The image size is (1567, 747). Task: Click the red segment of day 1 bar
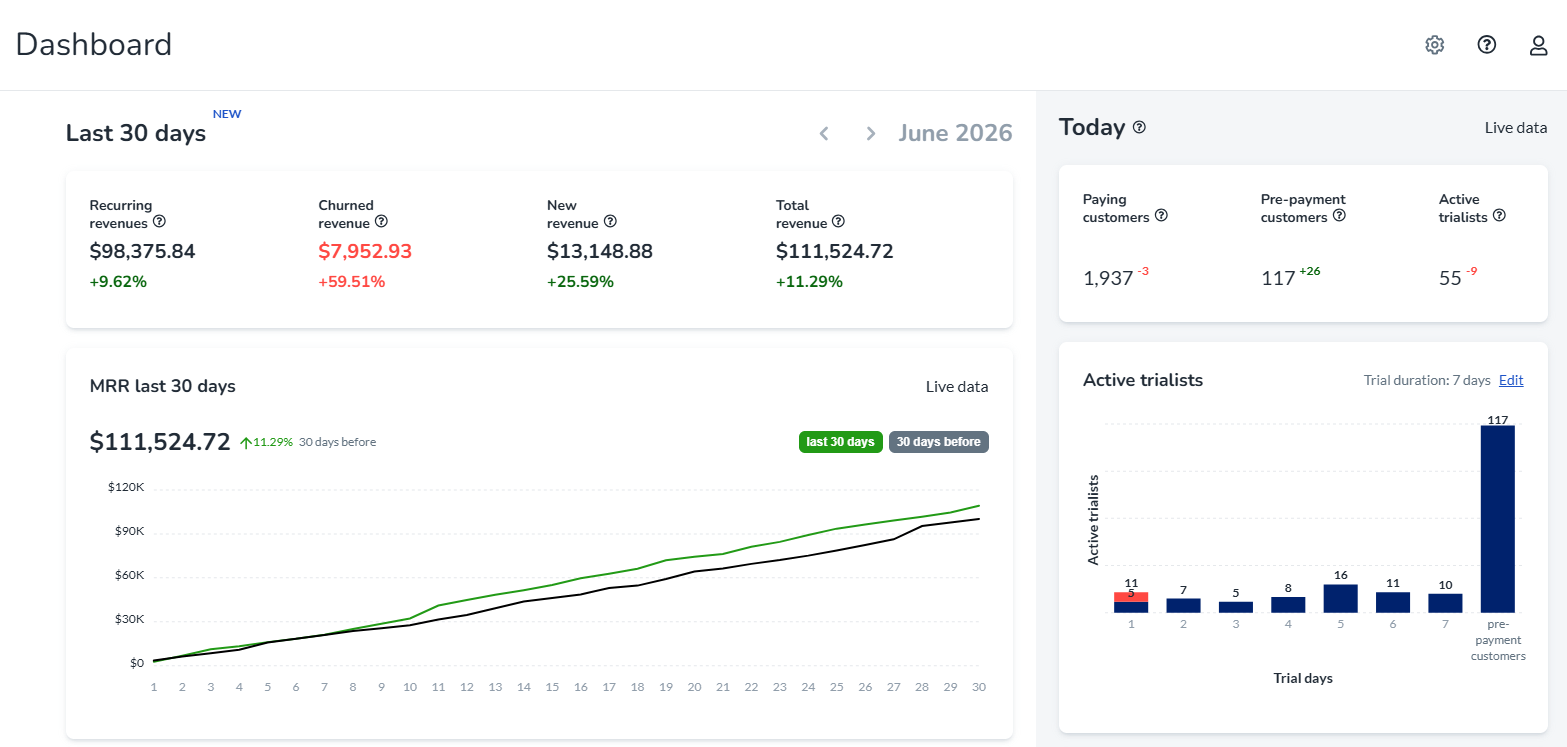1131,597
